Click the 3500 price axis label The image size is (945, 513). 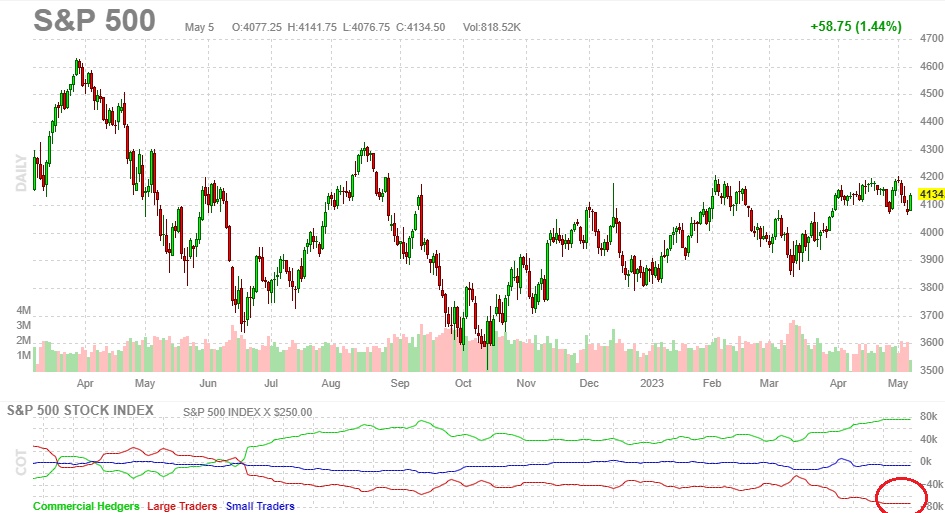932,370
